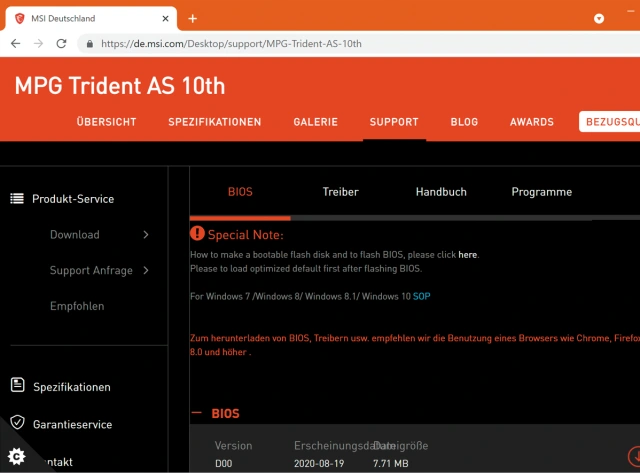The width and height of the screenshot is (640, 473).
Task: Select the Programme tab
Action: 541,192
